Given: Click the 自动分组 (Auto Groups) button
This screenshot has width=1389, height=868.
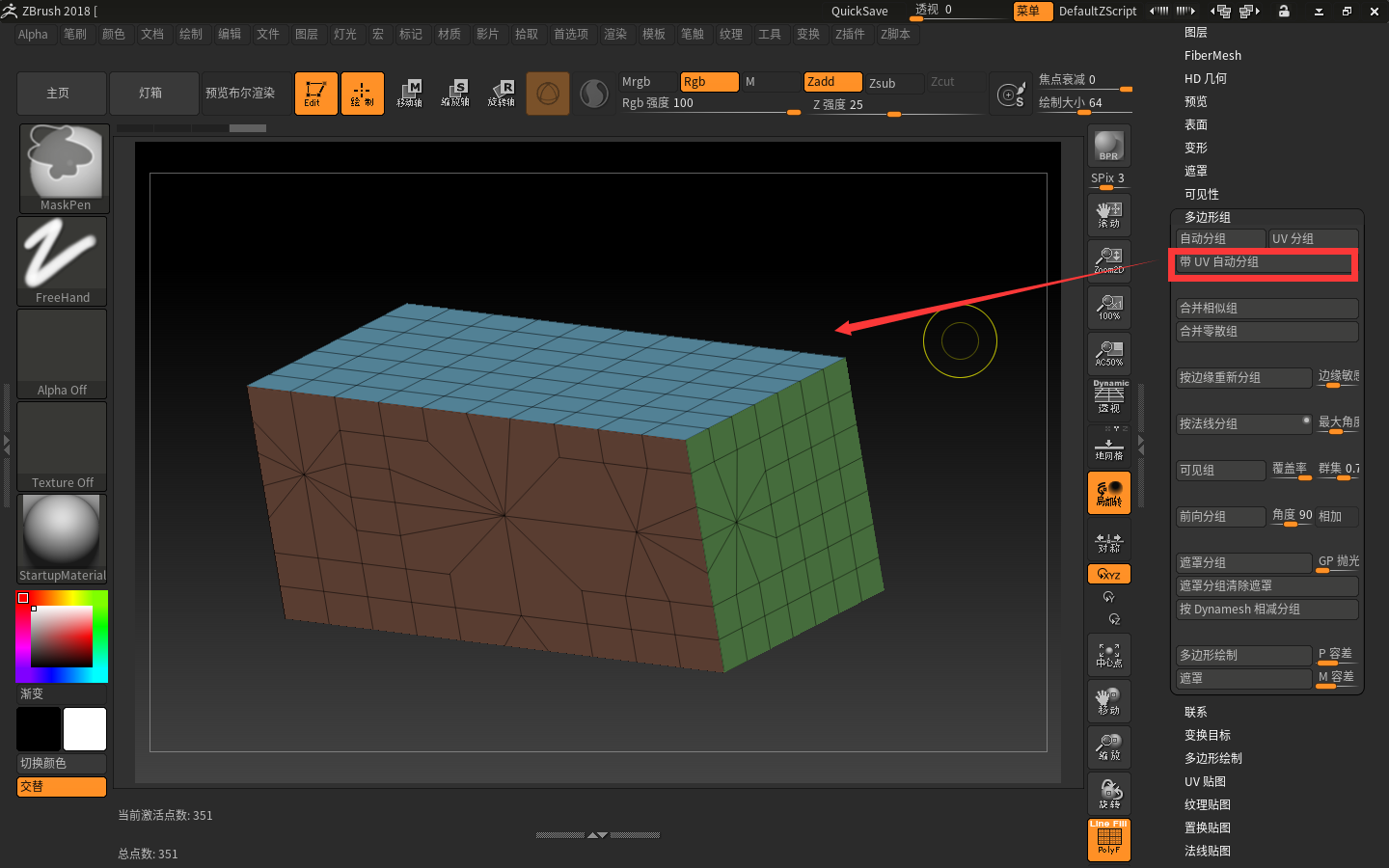Looking at the screenshot, I should (1221, 238).
